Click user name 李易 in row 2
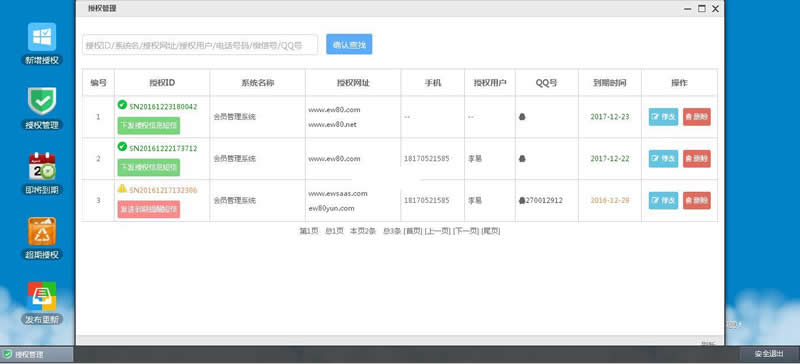 point(475,159)
